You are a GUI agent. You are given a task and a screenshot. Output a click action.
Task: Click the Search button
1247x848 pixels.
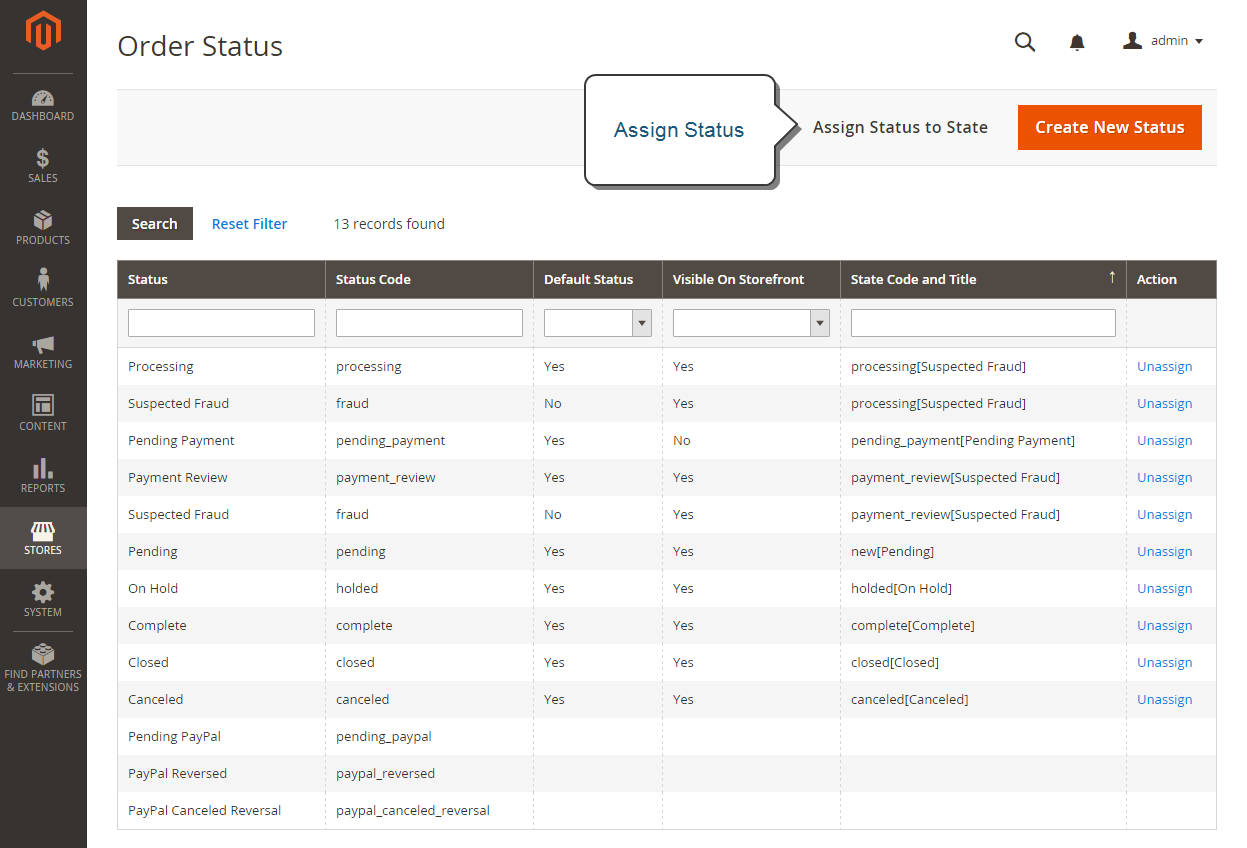[x=154, y=223]
